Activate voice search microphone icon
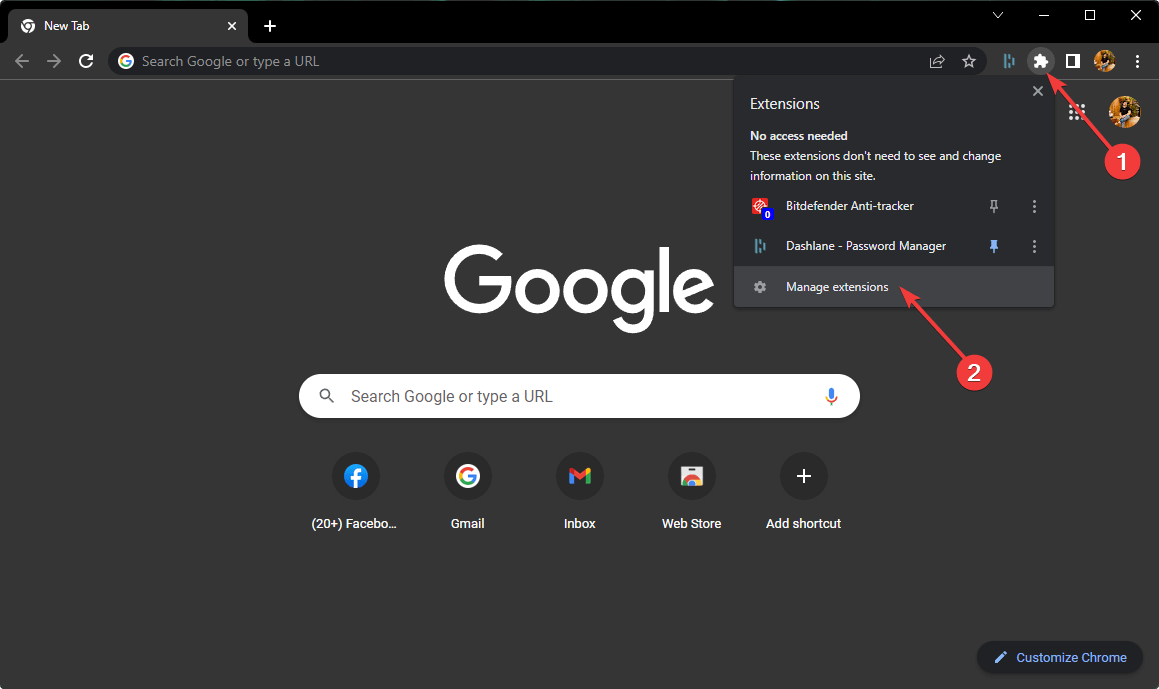The width and height of the screenshot is (1159, 689). (831, 396)
